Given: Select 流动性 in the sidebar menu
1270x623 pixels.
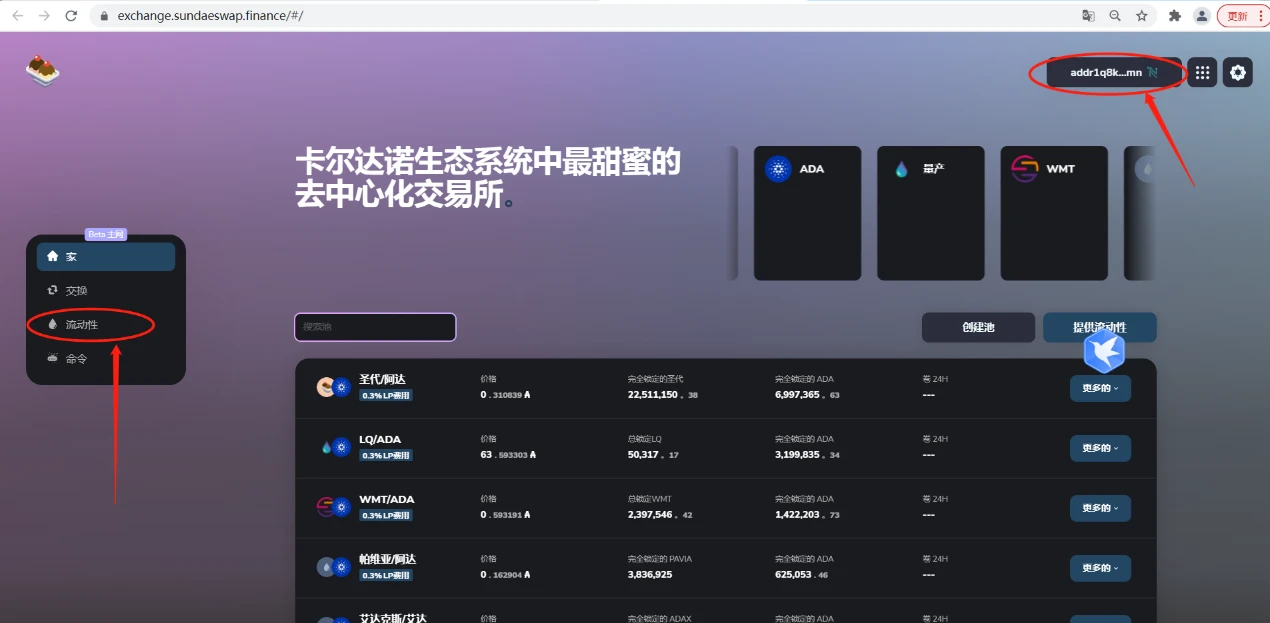Looking at the screenshot, I should click(82, 324).
